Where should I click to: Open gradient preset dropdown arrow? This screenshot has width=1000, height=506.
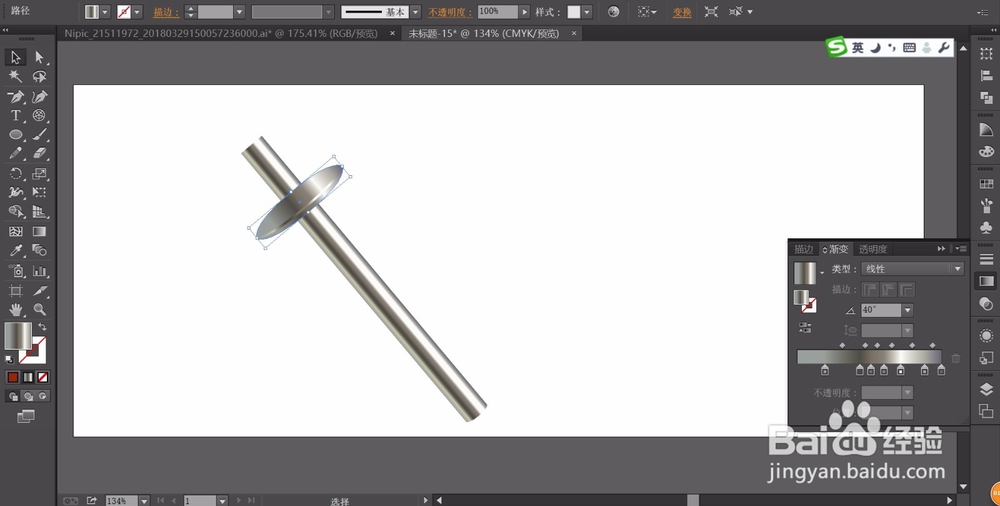(x=822, y=272)
